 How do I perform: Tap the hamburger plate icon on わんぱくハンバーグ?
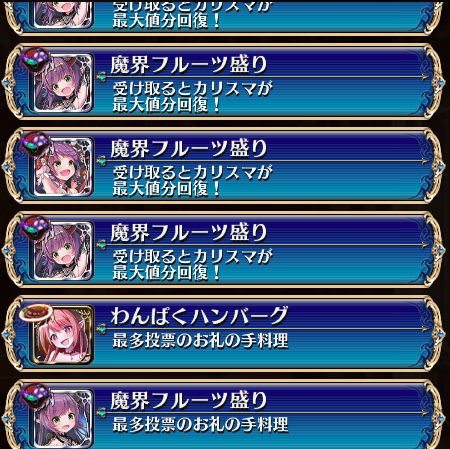(x=35, y=313)
